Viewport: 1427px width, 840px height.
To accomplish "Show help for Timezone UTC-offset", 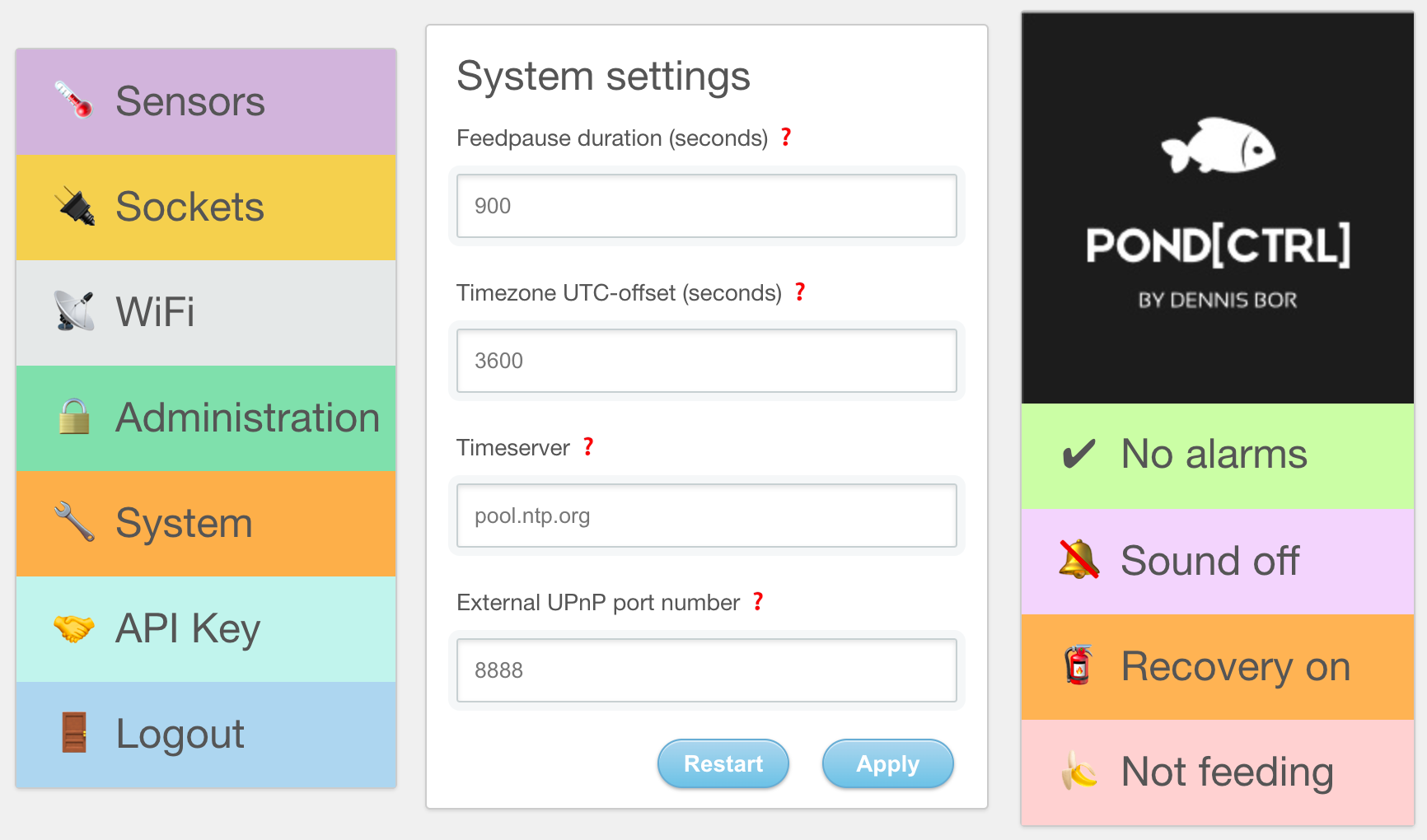I will click(x=800, y=292).
